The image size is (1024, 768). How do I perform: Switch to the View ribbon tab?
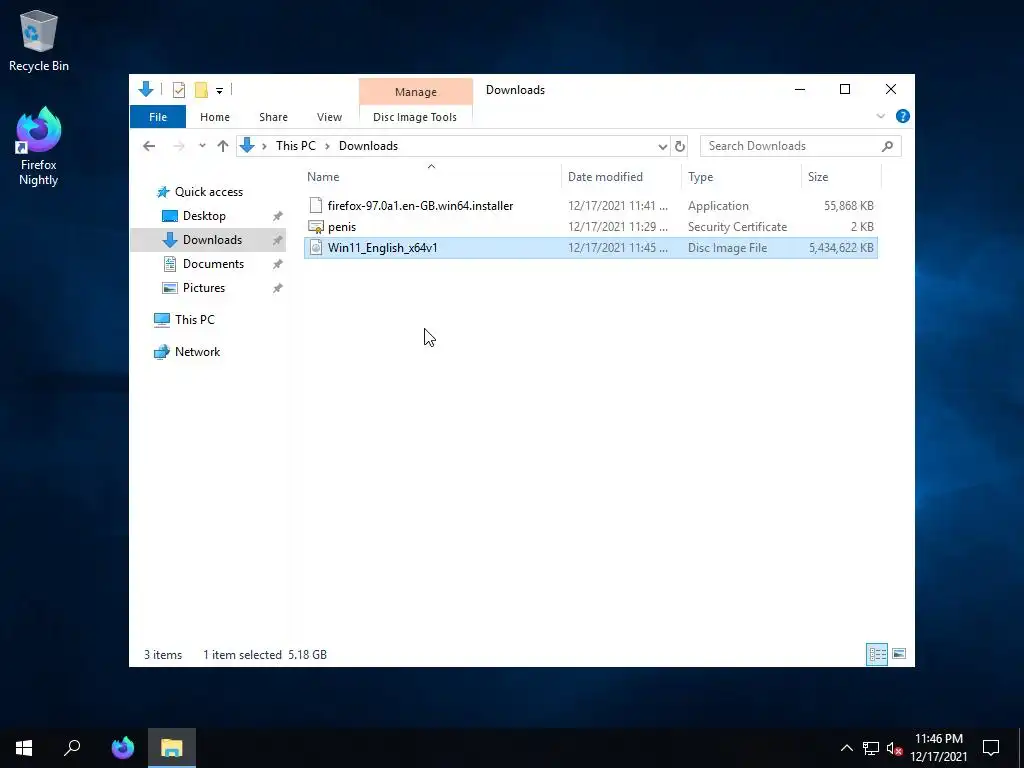tap(329, 117)
